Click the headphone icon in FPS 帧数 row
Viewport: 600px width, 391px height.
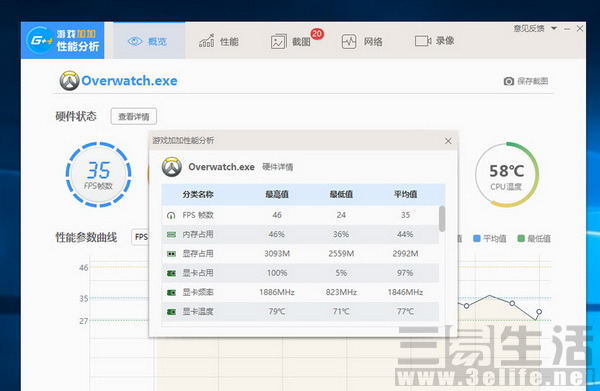[171, 215]
